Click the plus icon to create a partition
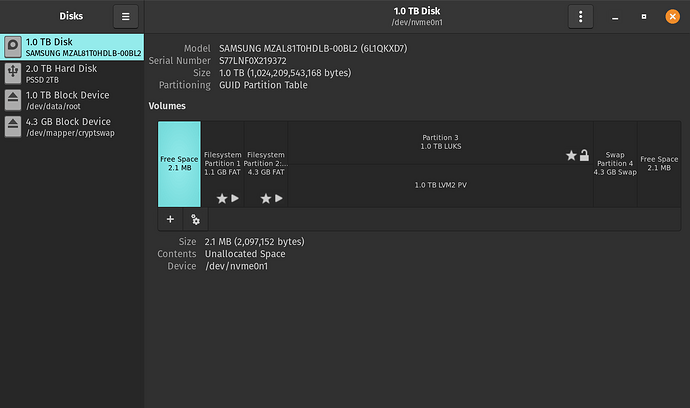This screenshot has height=408, width=690. click(170, 219)
